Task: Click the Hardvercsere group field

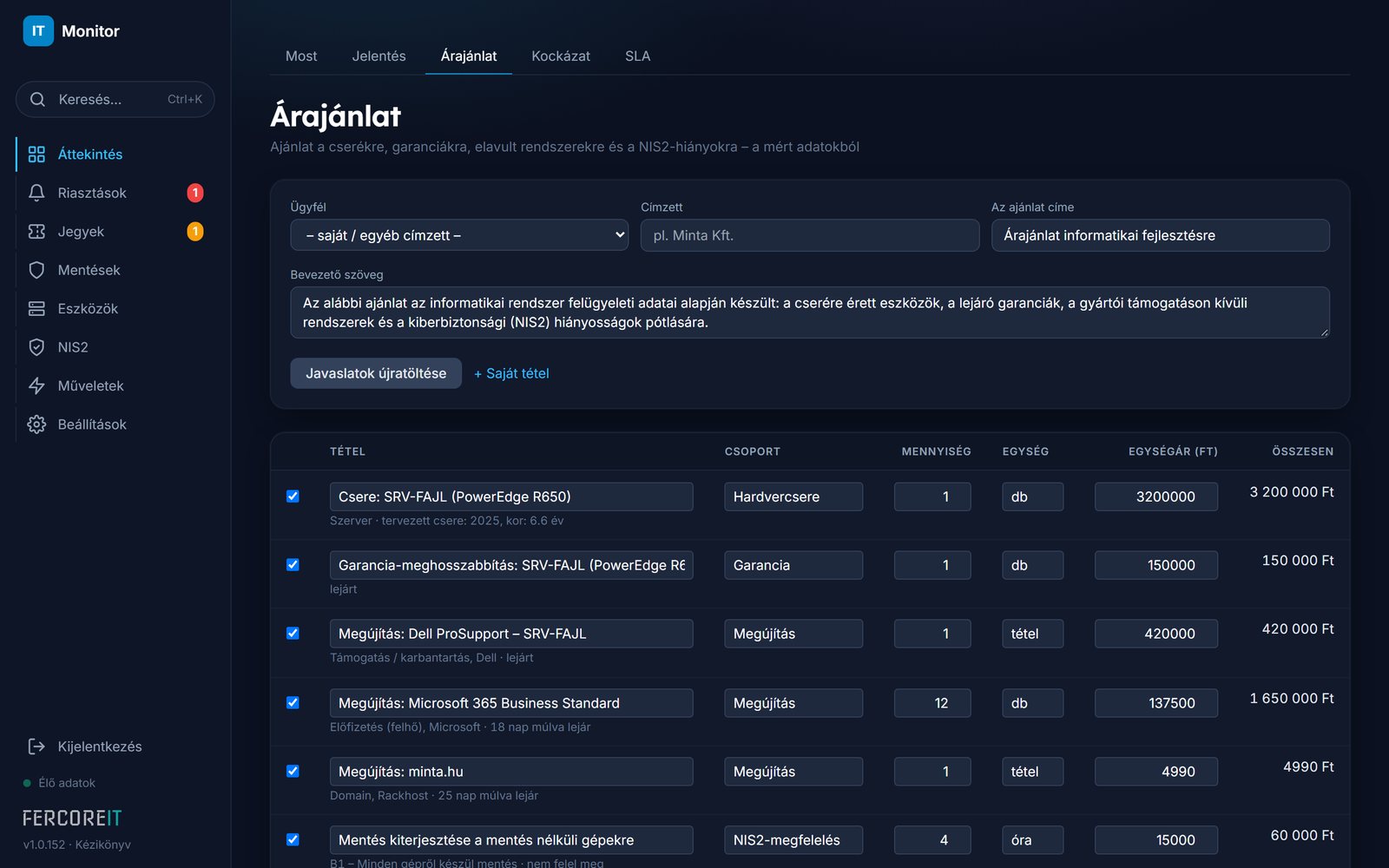Action: [x=793, y=496]
